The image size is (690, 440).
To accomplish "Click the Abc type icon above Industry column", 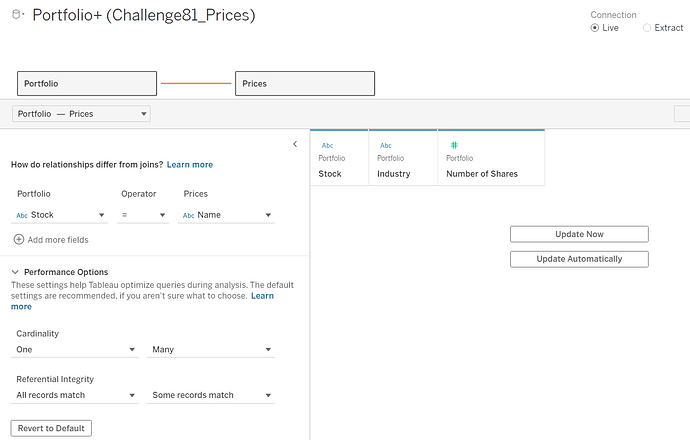I will point(385,145).
